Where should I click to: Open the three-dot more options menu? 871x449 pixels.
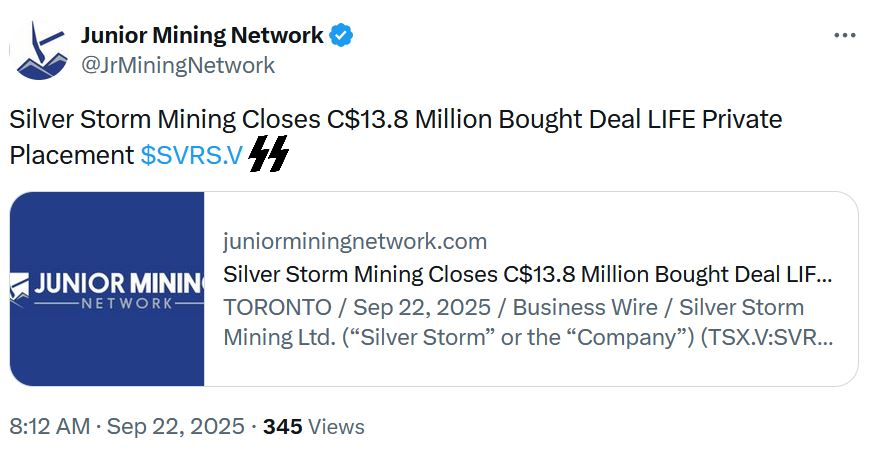coord(845,36)
